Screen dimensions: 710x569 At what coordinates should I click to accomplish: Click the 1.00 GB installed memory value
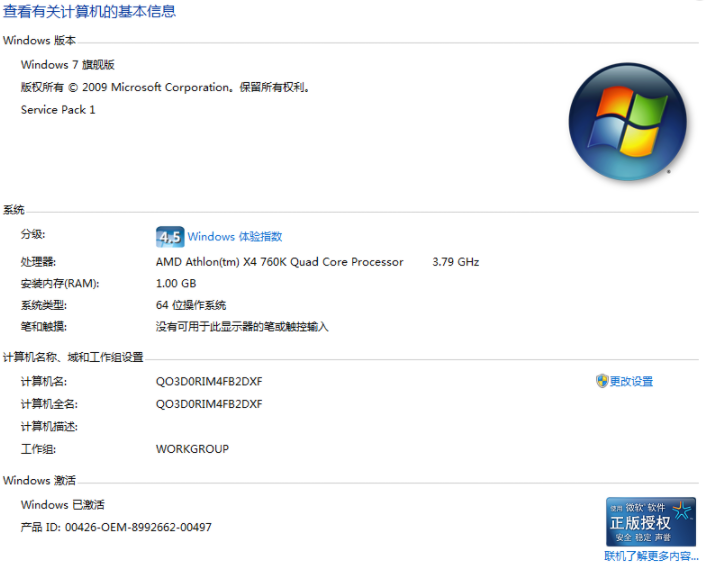(x=175, y=284)
